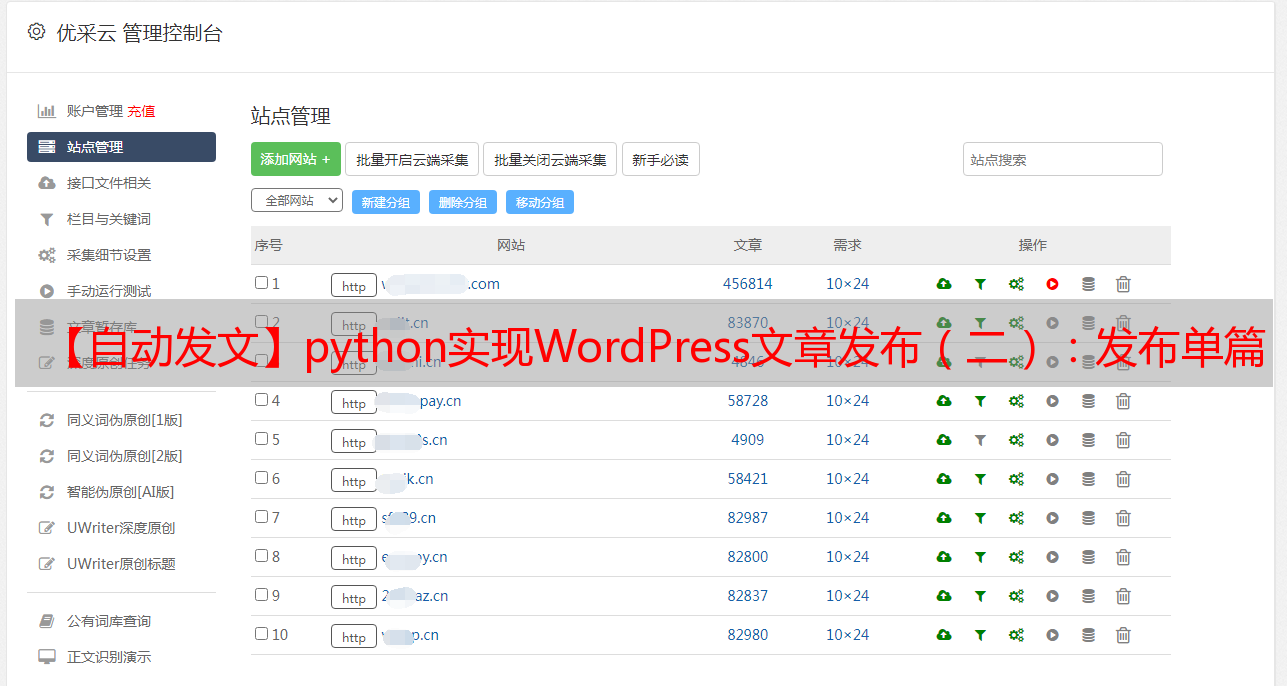The height and width of the screenshot is (686, 1287).
Task: Click in the 站点搜索 search field
Action: click(x=1063, y=159)
